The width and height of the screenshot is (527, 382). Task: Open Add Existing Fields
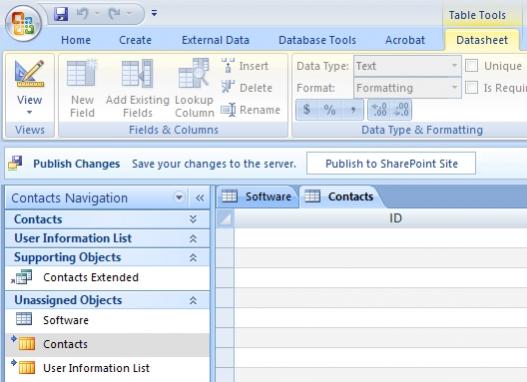(137, 88)
